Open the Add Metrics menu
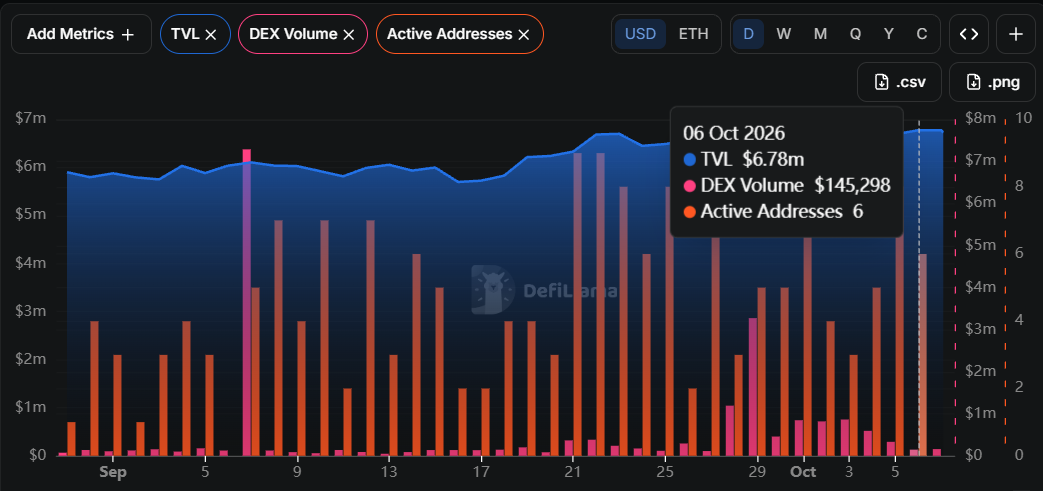The width and height of the screenshot is (1043, 491). (x=81, y=34)
